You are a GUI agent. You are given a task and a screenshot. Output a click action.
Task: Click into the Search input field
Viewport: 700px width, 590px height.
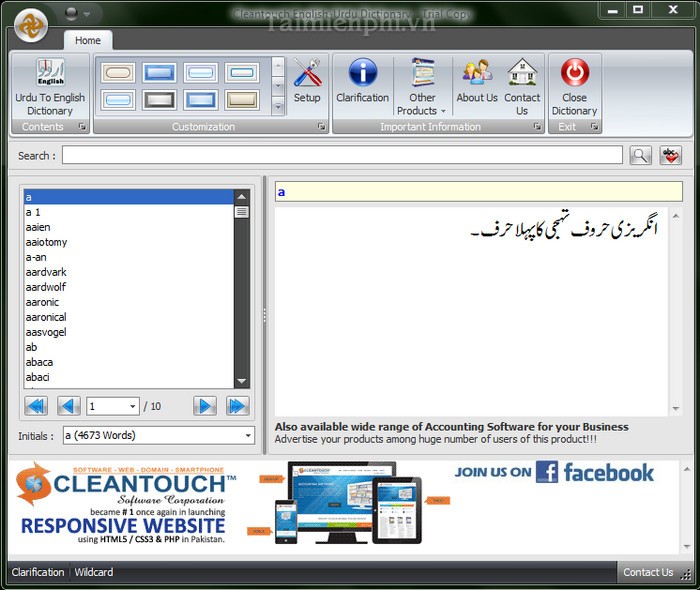(x=342, y=155)
